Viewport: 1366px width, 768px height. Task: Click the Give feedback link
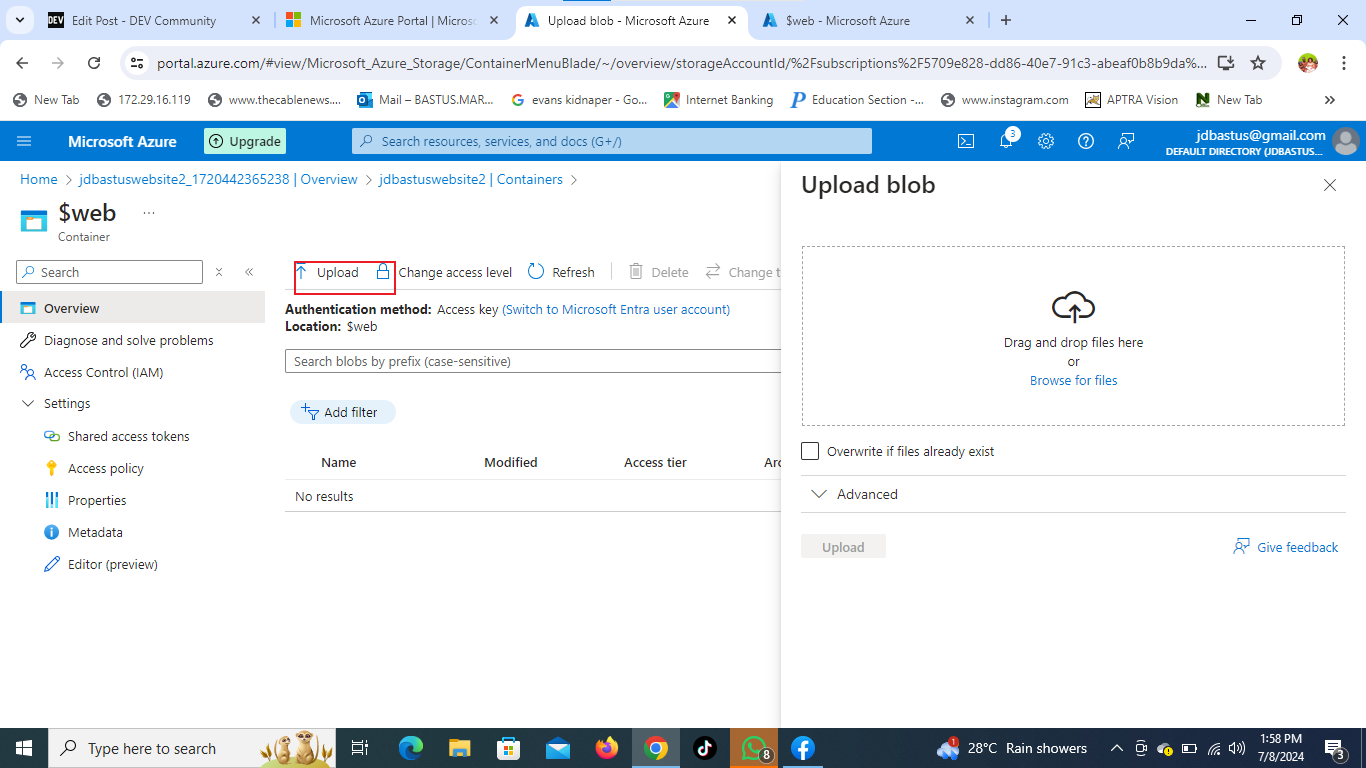tap(1286, 547)
